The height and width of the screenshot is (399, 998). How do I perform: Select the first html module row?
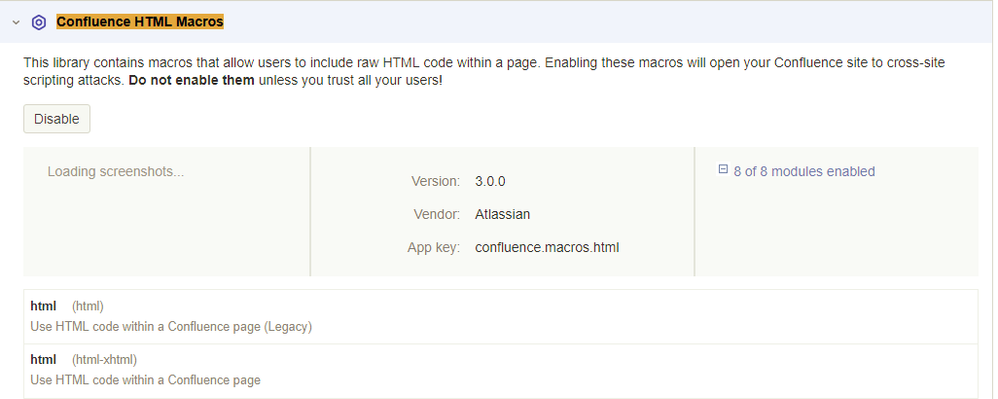[x=500, y=316]
